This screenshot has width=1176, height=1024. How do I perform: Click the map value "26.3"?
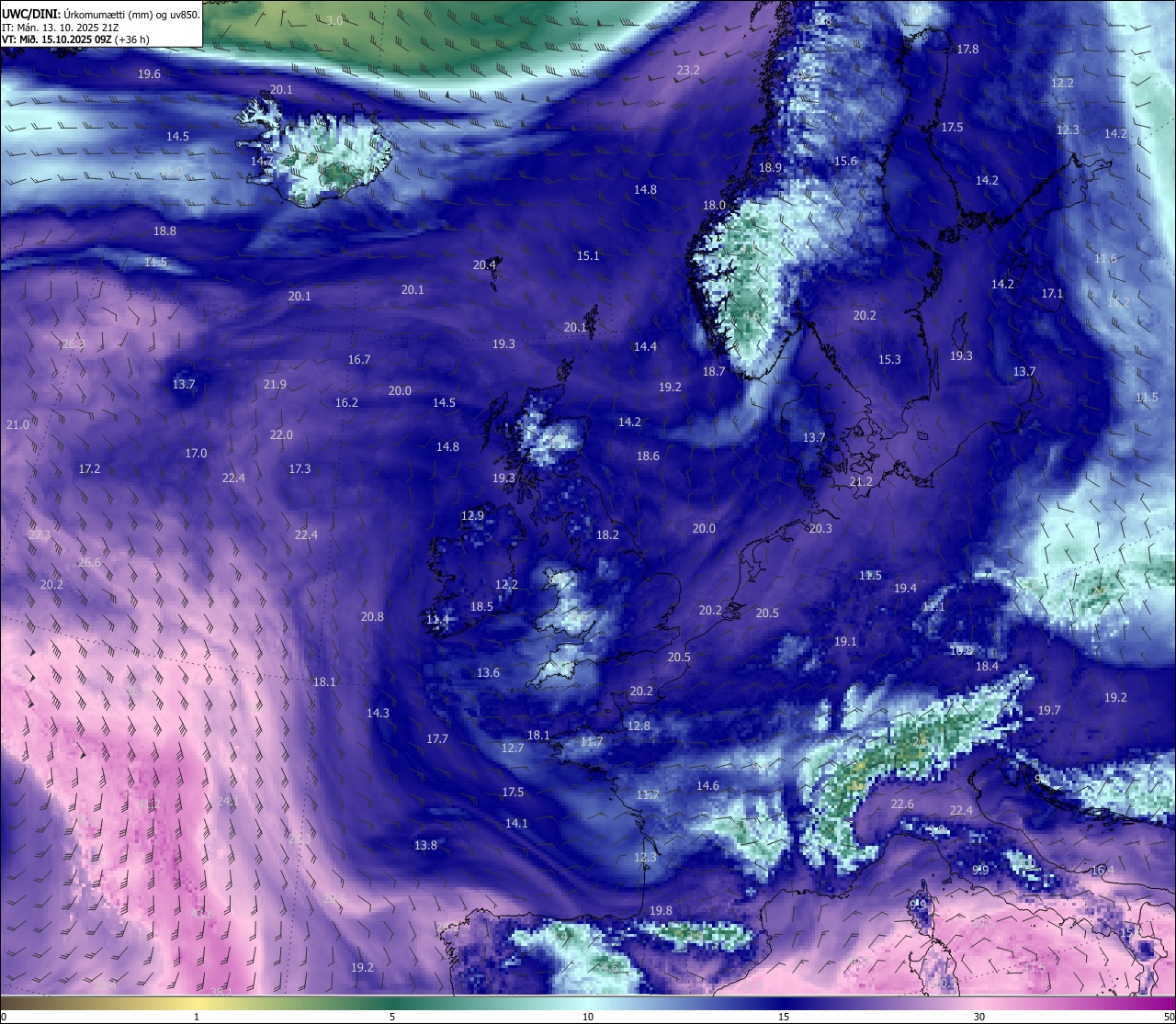pos(73,344)
